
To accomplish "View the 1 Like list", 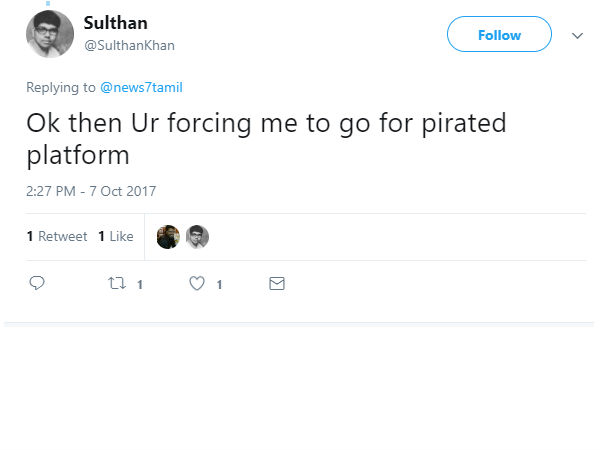I will tap(116, 237).
